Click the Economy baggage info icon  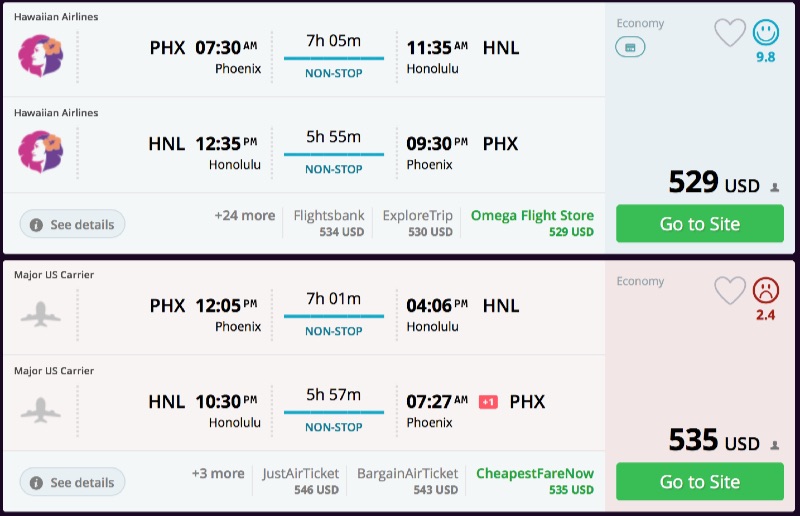point(630,47)
